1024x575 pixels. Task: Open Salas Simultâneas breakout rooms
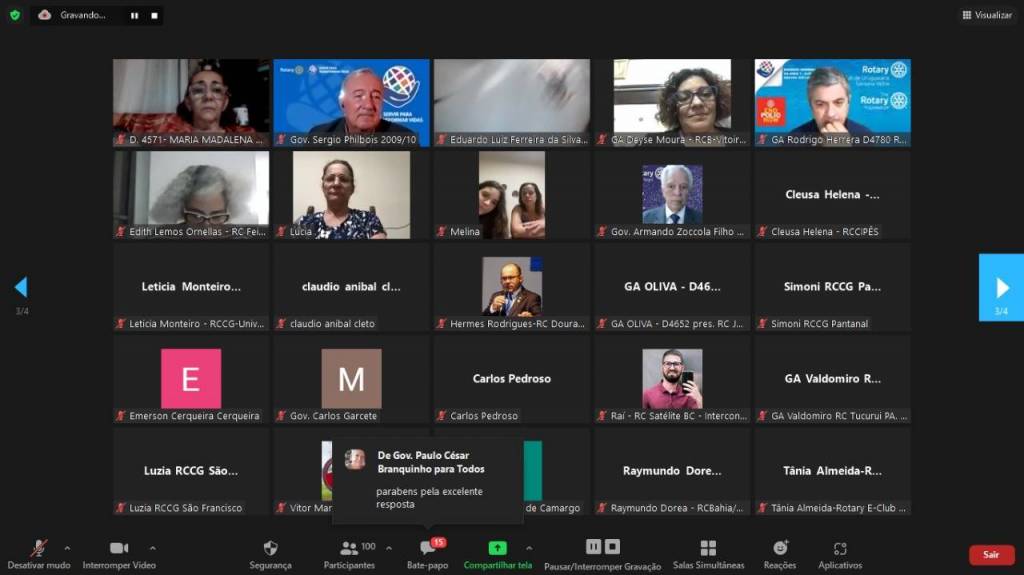click(708, 554)
